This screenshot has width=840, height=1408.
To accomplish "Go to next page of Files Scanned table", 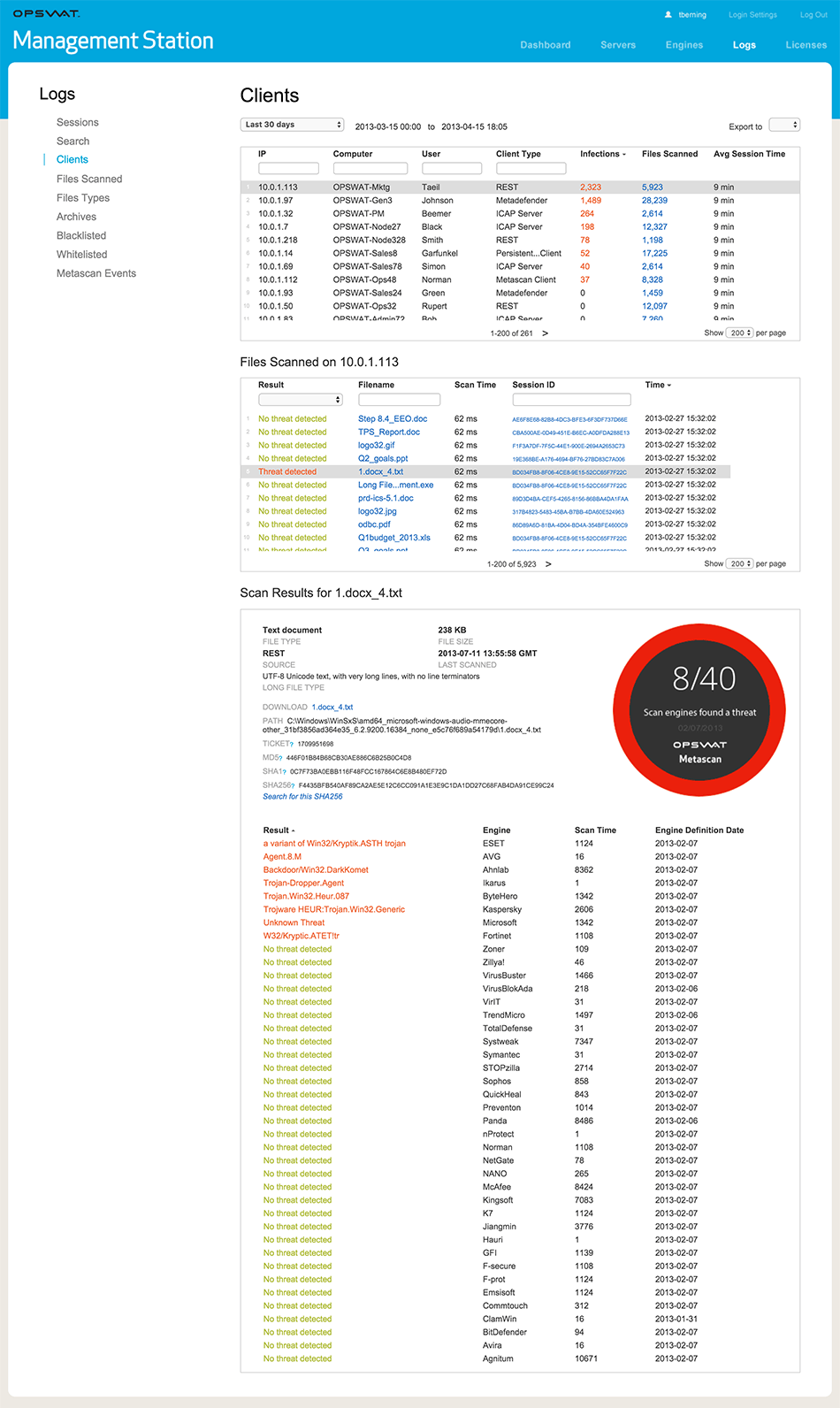I will point(548,564).
